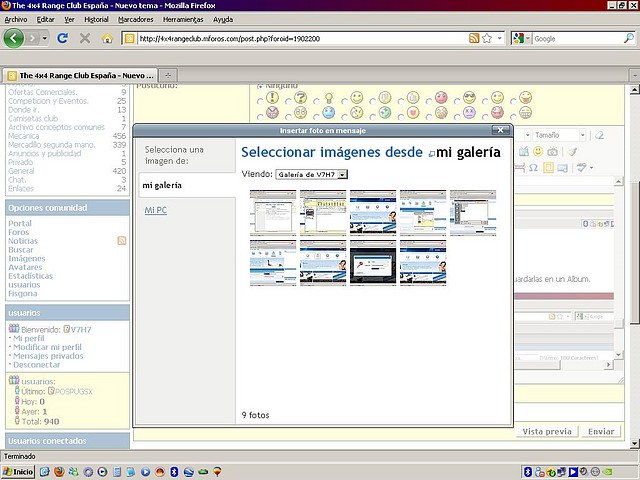
Task: Click the Enviar button
Action: point(601,431)
